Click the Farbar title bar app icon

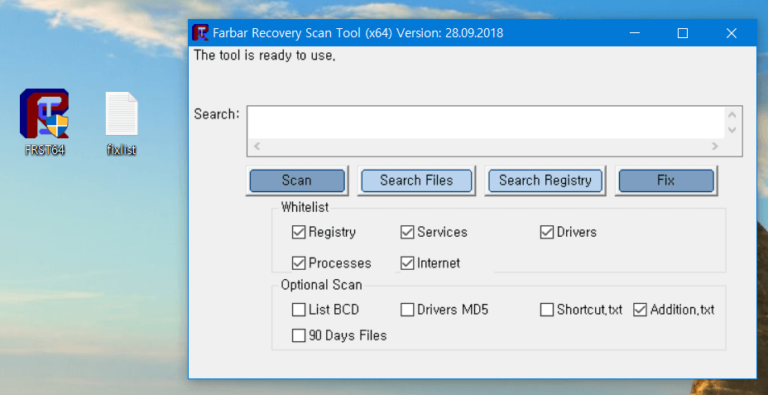point(200,33)
